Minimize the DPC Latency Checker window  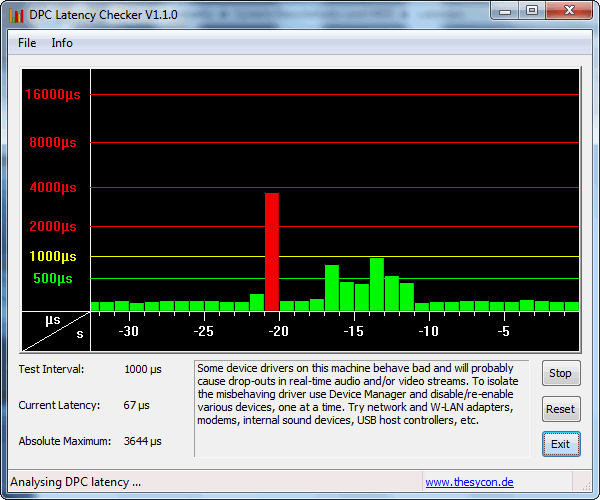tap(505, 11)
